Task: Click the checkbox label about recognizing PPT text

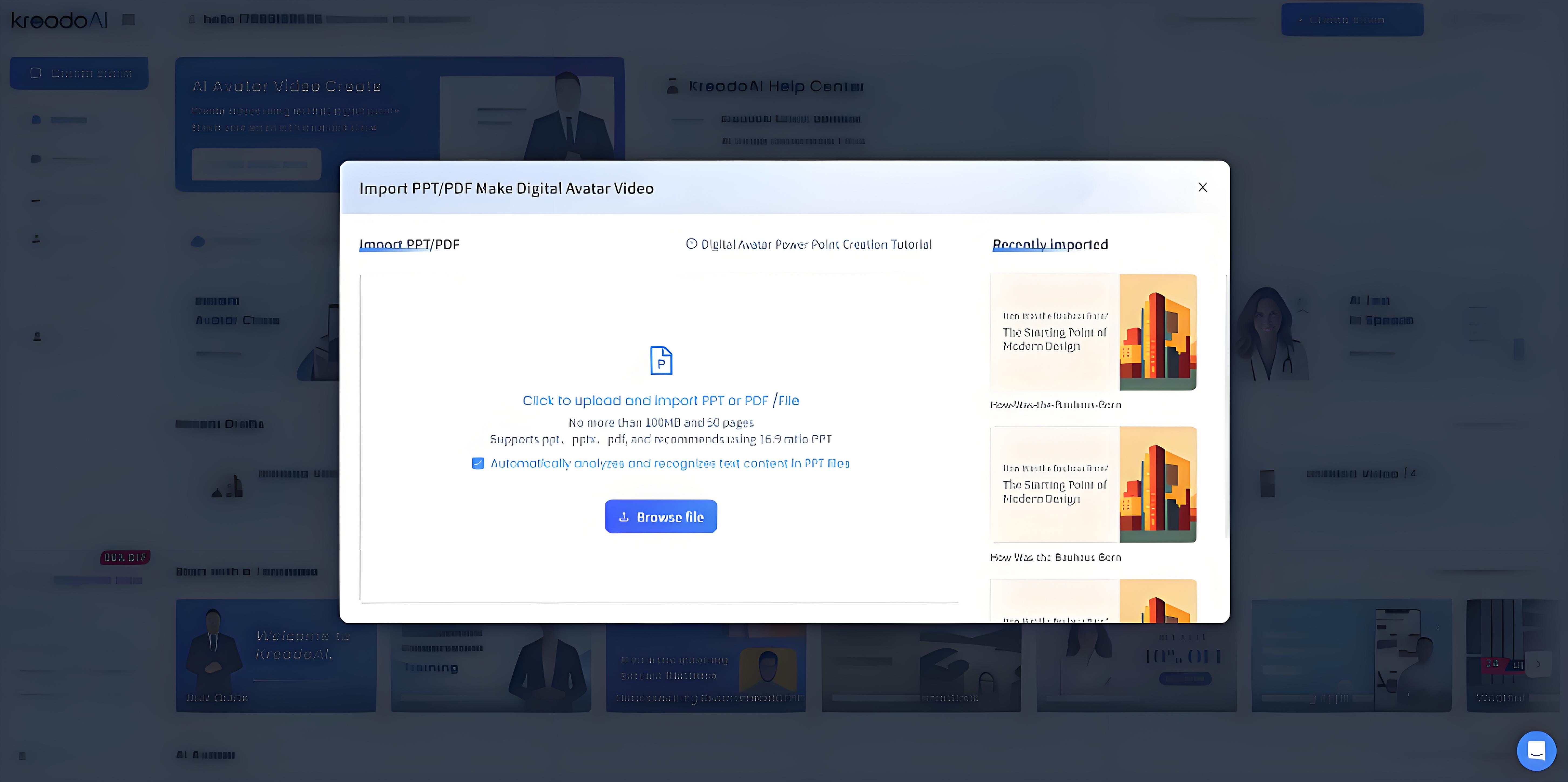Action: tap(670, 463)
